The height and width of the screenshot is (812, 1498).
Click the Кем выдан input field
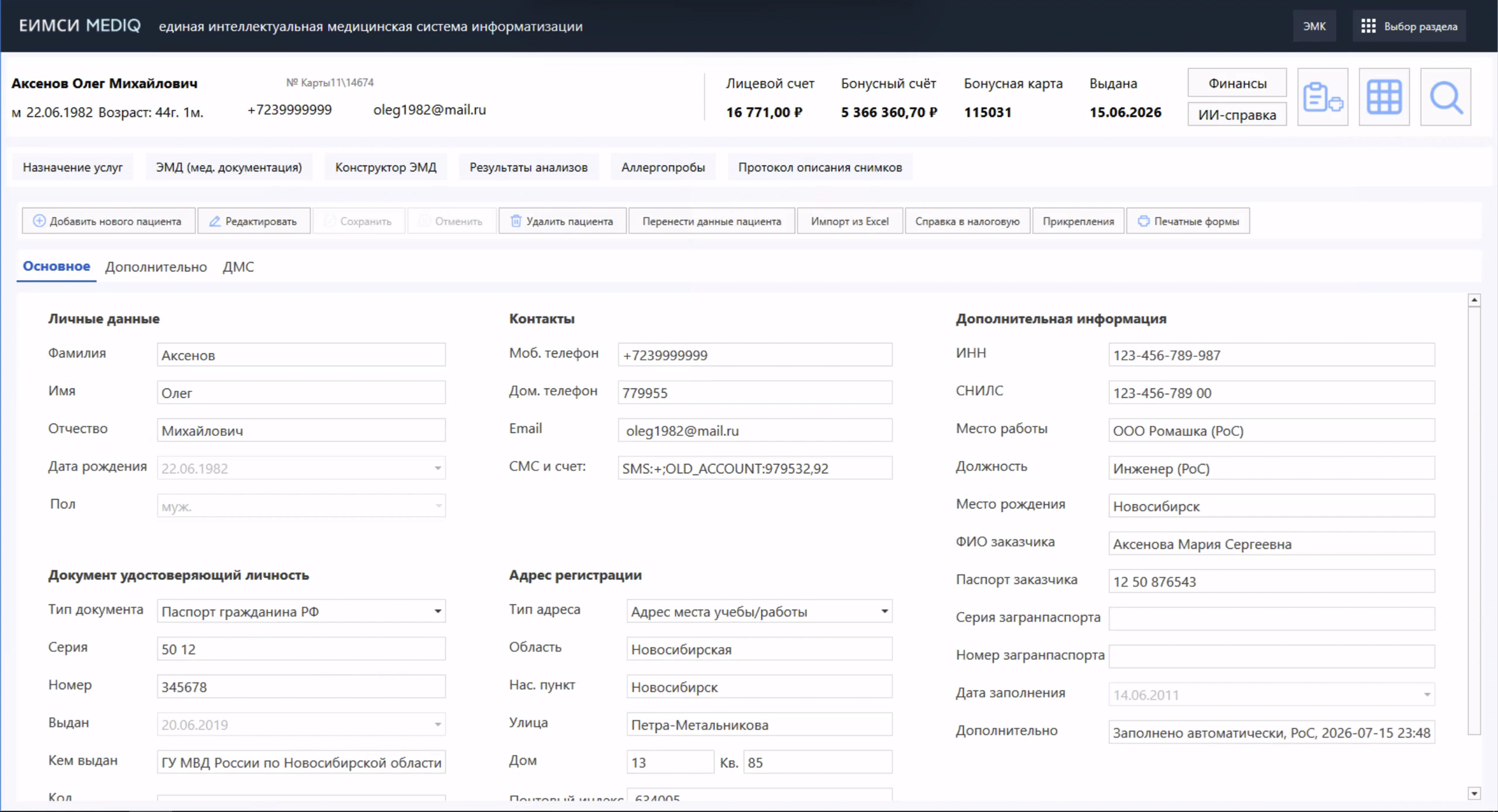pos(301,762)
